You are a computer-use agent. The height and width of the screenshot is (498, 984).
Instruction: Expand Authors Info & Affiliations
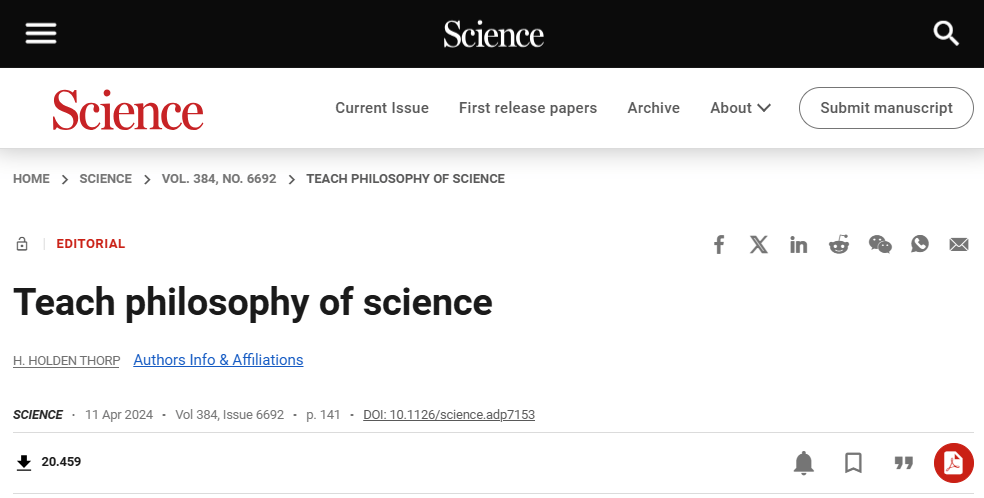218,360
